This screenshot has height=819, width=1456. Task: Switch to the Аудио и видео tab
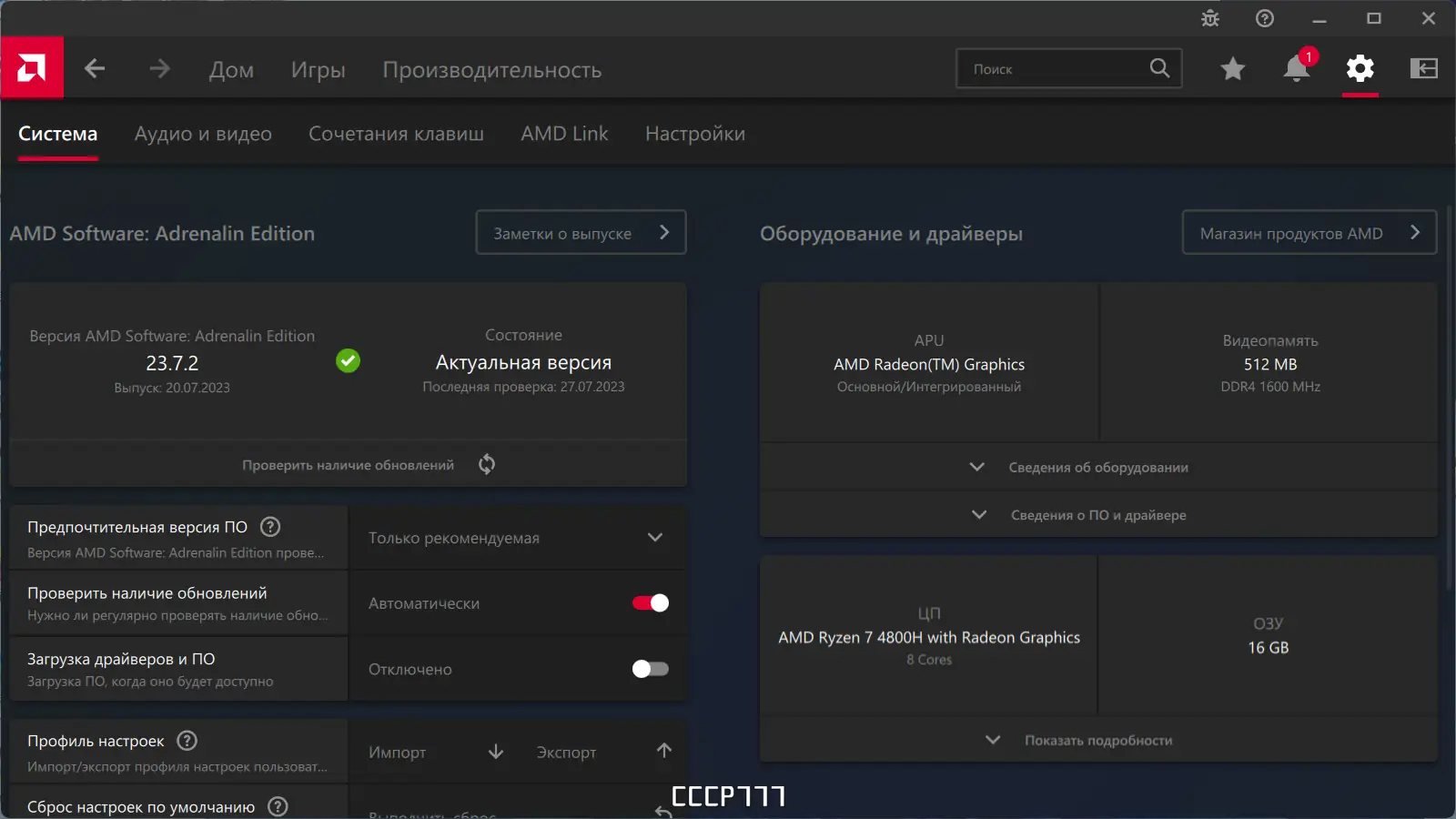(x=203, y=134)
